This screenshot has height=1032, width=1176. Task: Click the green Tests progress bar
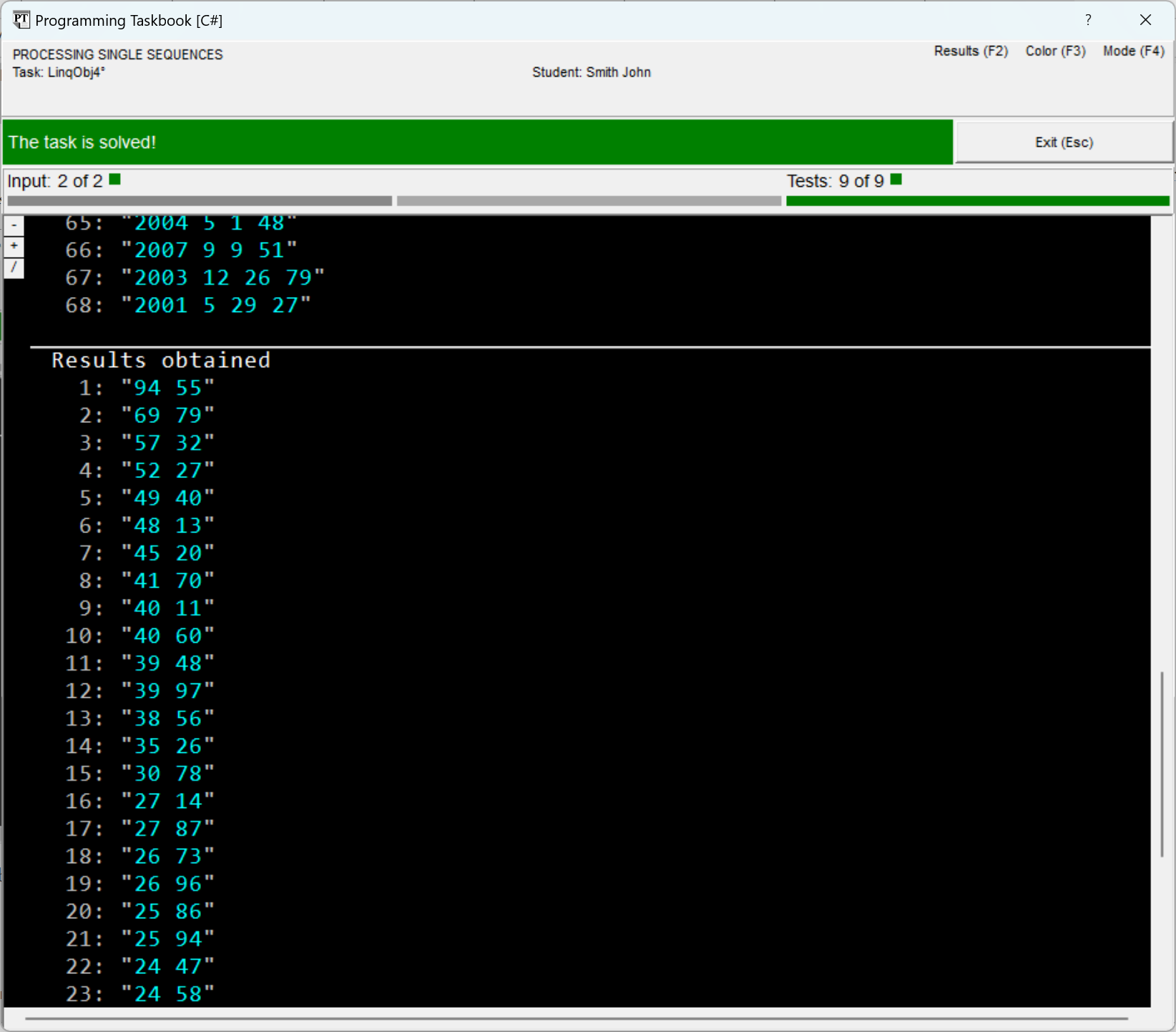[x=977, y=201]
